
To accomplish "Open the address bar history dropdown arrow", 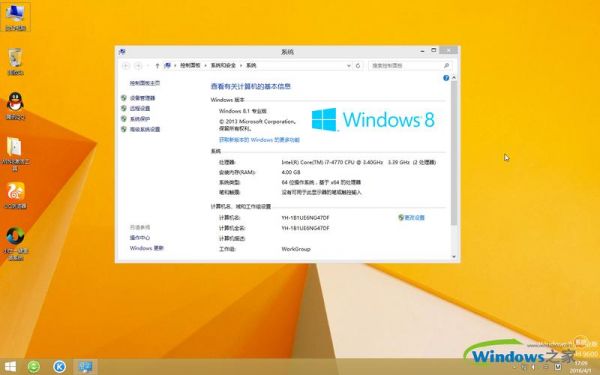I will click(x=349, y=66).
